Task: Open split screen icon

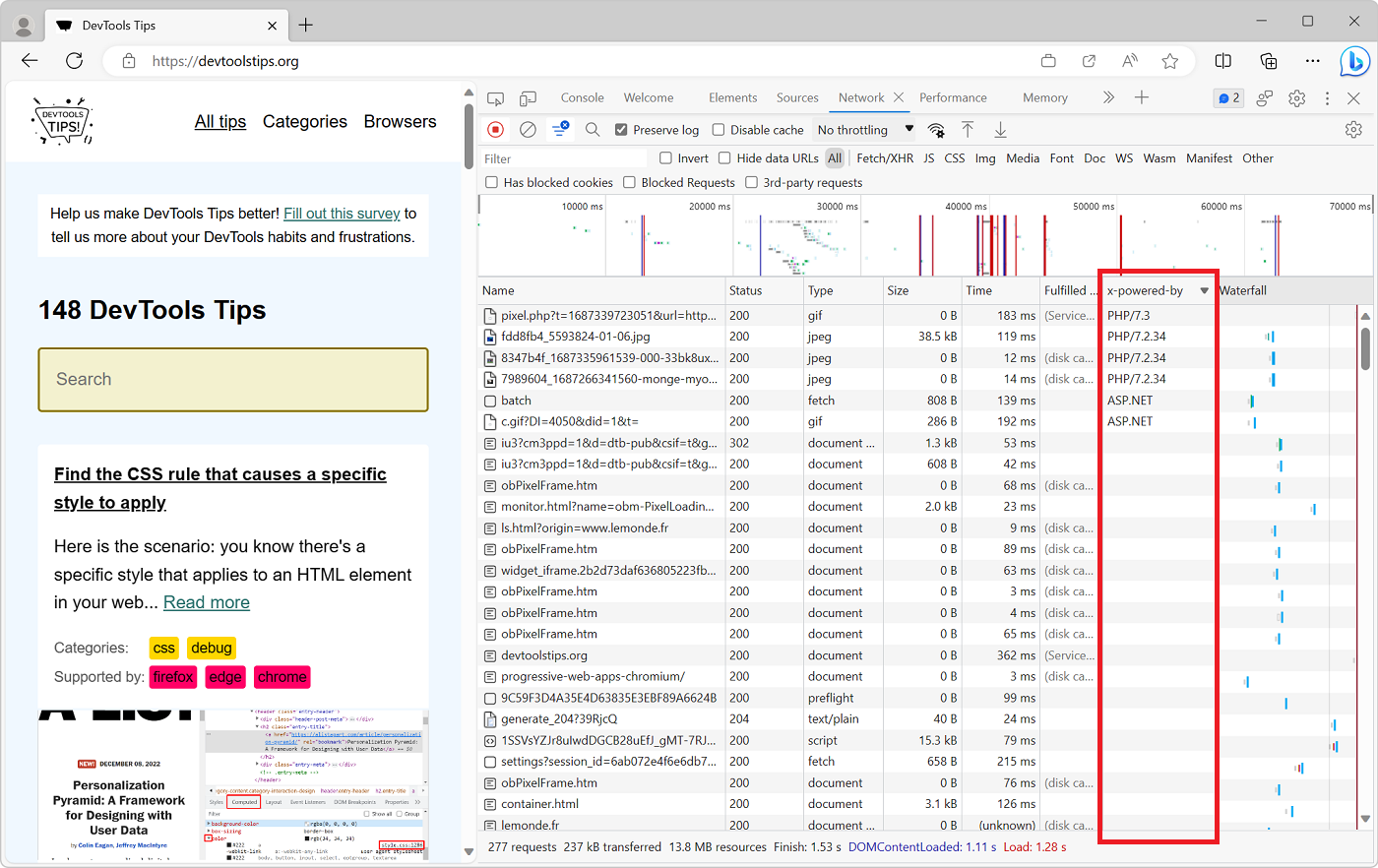Action: (x=1223, y=61)
